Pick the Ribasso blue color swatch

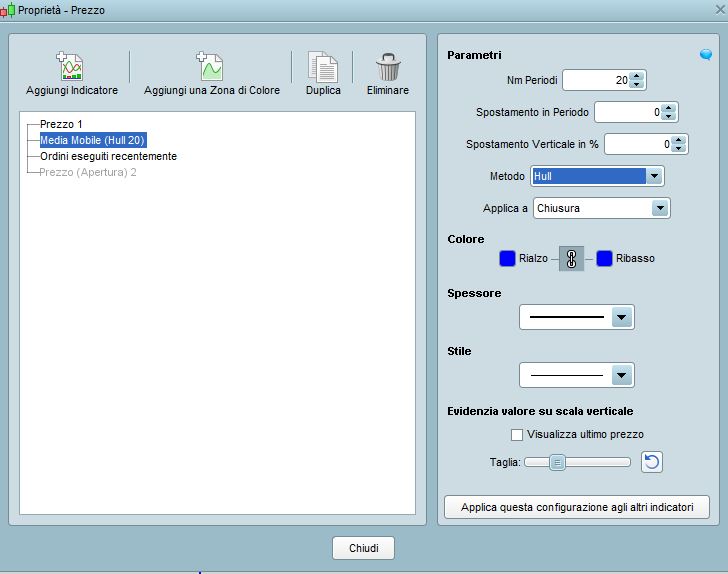point(604,258)
